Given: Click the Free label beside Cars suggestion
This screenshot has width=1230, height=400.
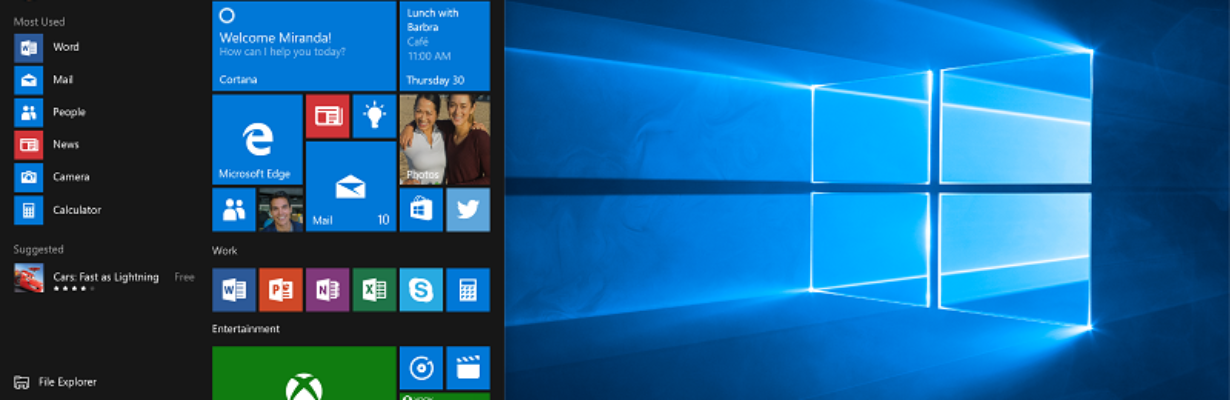Looking at the screenshot, I should point(184,277).
